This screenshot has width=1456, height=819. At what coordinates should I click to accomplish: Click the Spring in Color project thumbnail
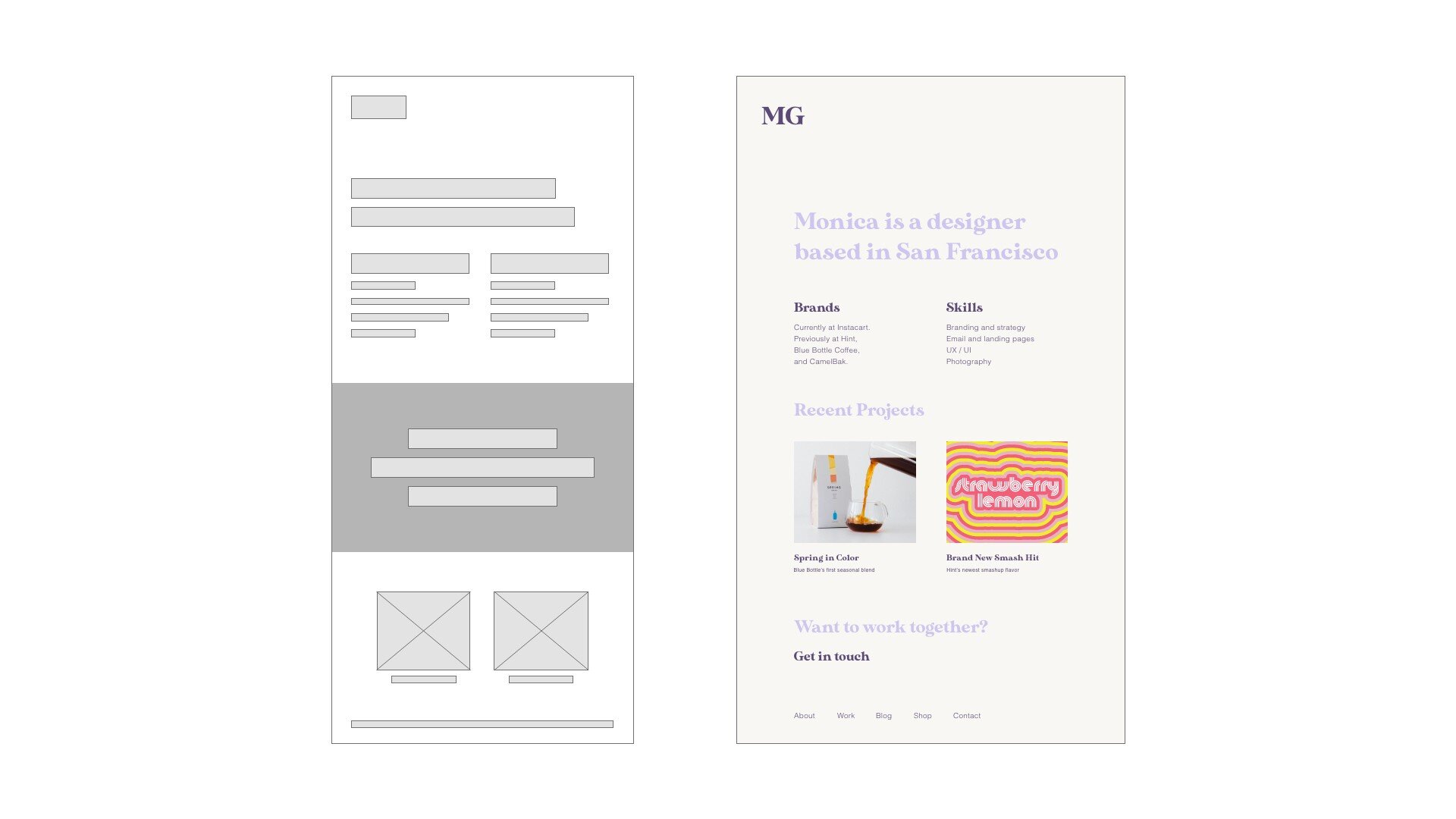point(855,491)
